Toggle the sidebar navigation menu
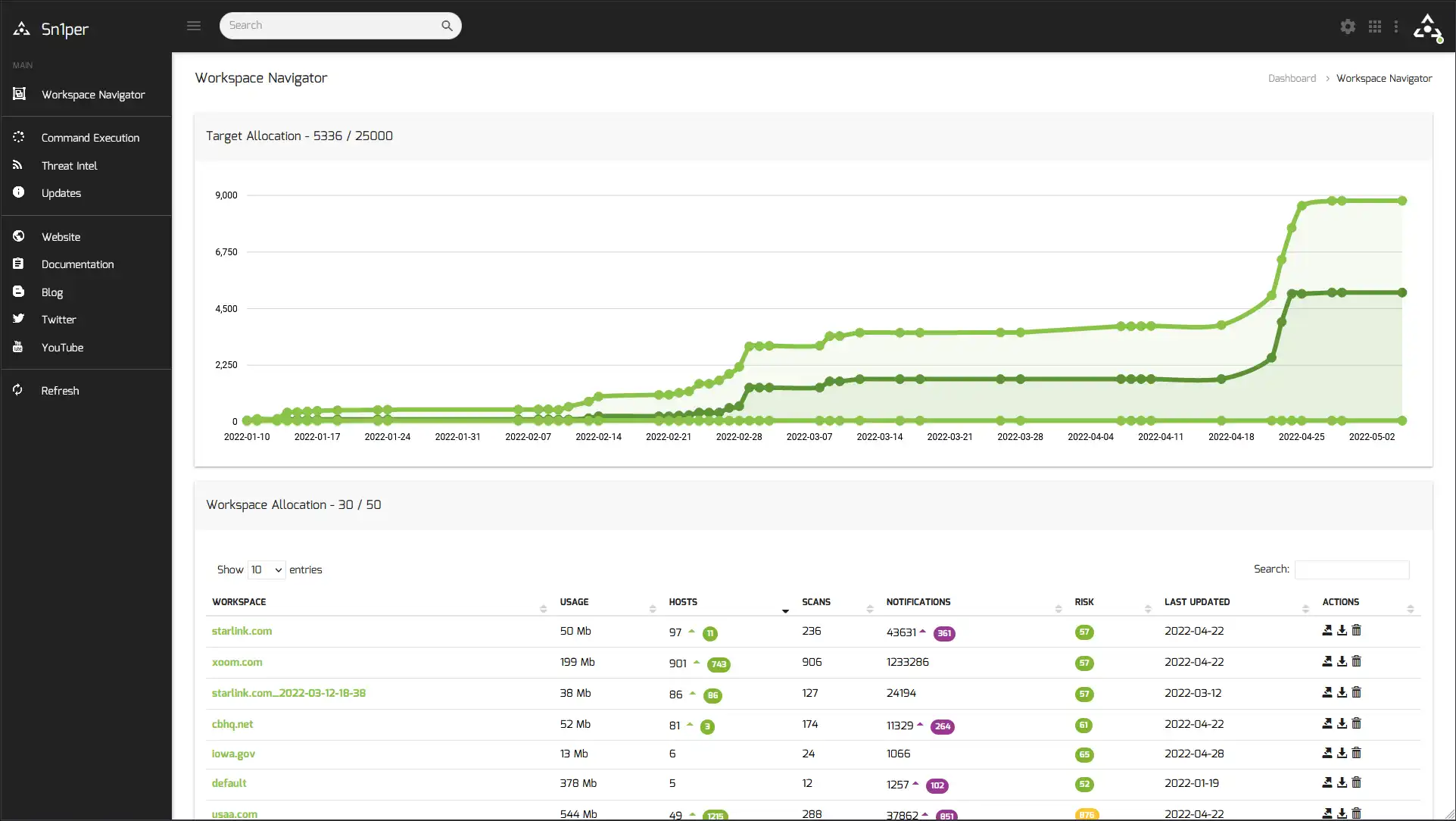This screenshot has width=1456, height=821. (x=192, y=25)
